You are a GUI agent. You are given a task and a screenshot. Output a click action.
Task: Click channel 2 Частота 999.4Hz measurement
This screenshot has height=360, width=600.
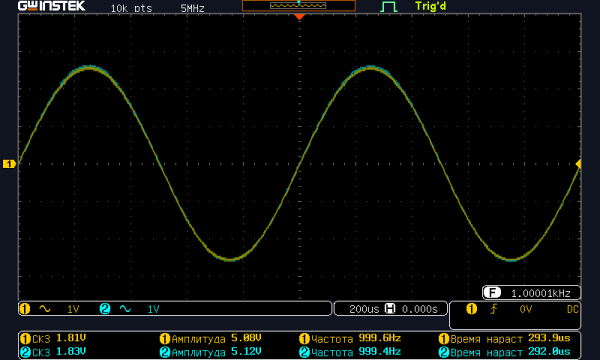350,352
